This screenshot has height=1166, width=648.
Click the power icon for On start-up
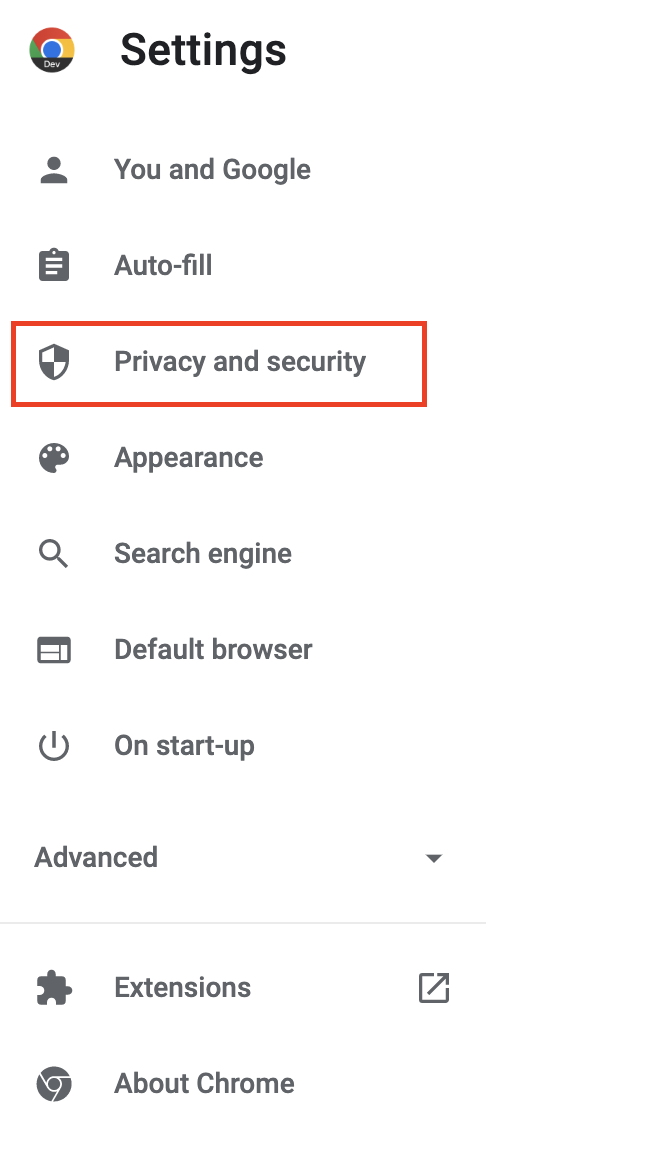(54, 746)
